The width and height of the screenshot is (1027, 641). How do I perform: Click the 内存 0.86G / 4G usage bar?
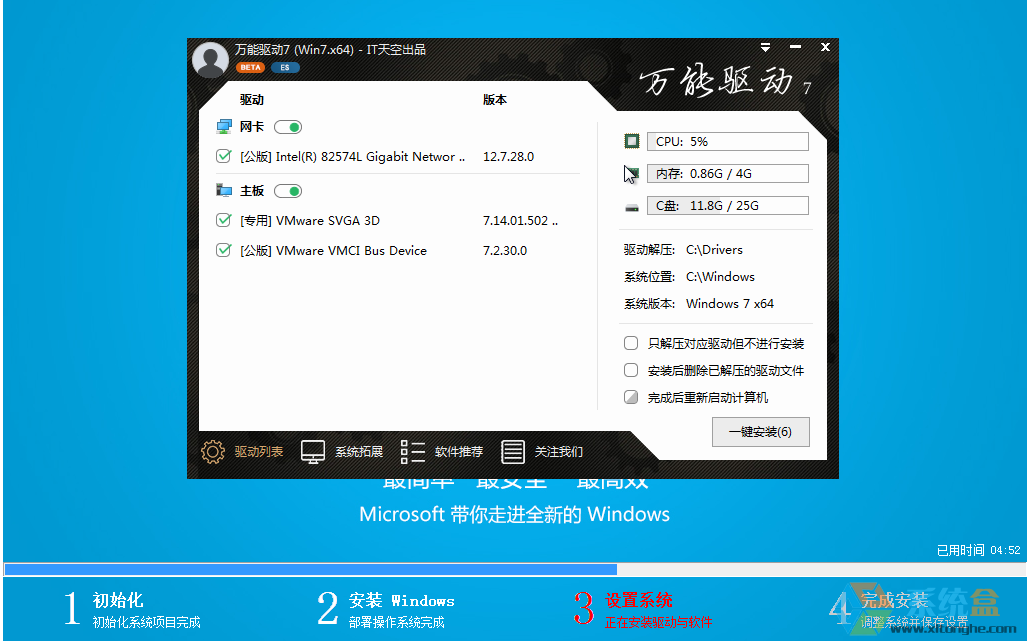click(x=728, y=174)
